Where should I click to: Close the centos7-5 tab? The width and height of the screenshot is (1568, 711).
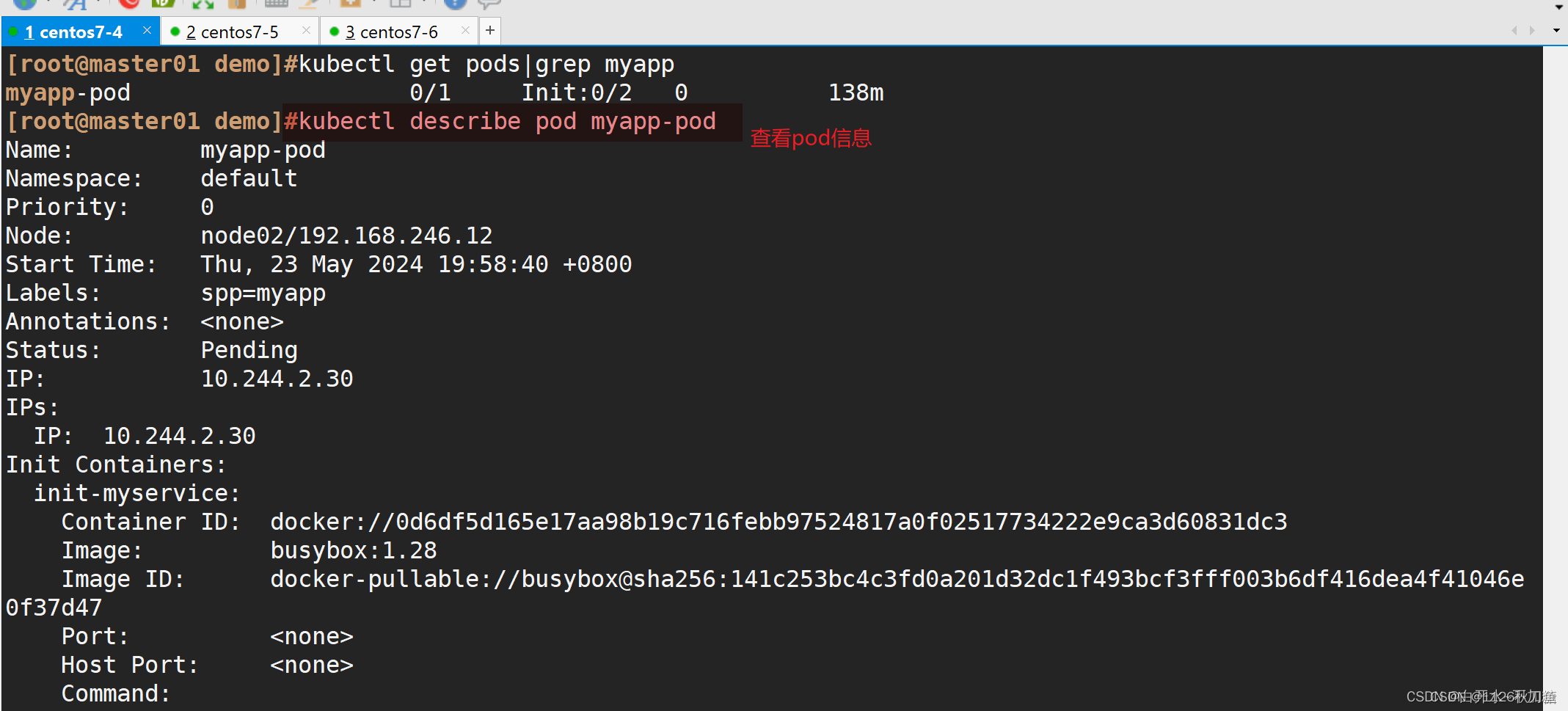306,31
